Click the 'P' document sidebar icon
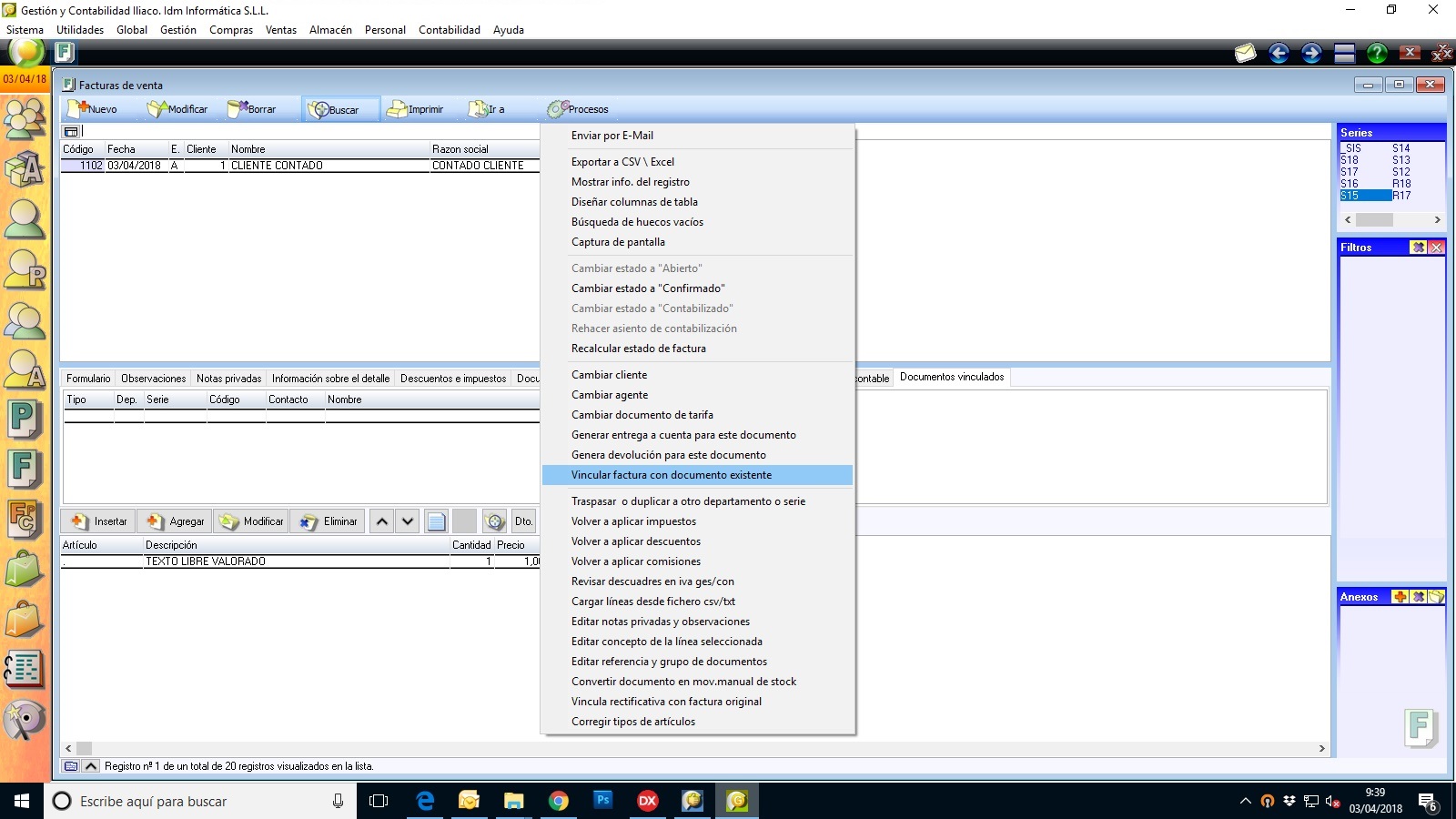The height and width of the screenshot is (819, 1456). [25, 420]
